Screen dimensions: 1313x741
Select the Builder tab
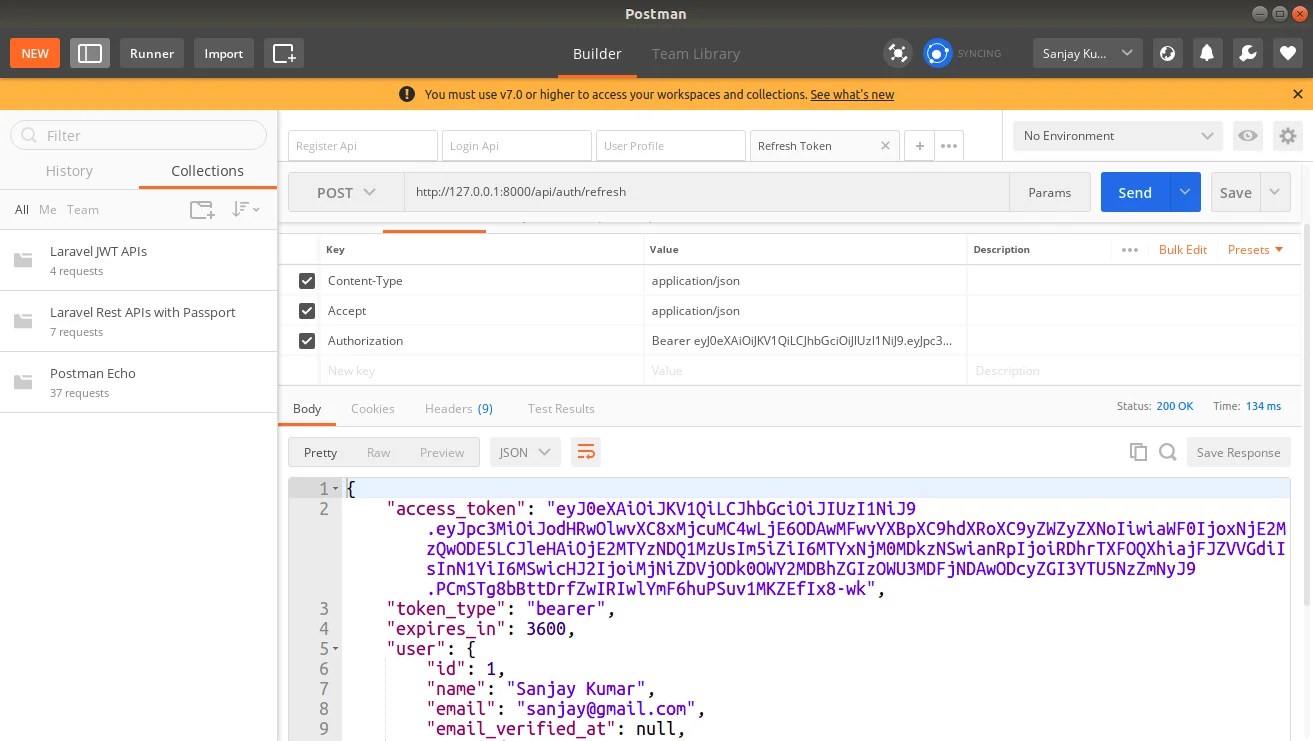tap(597, 54)
